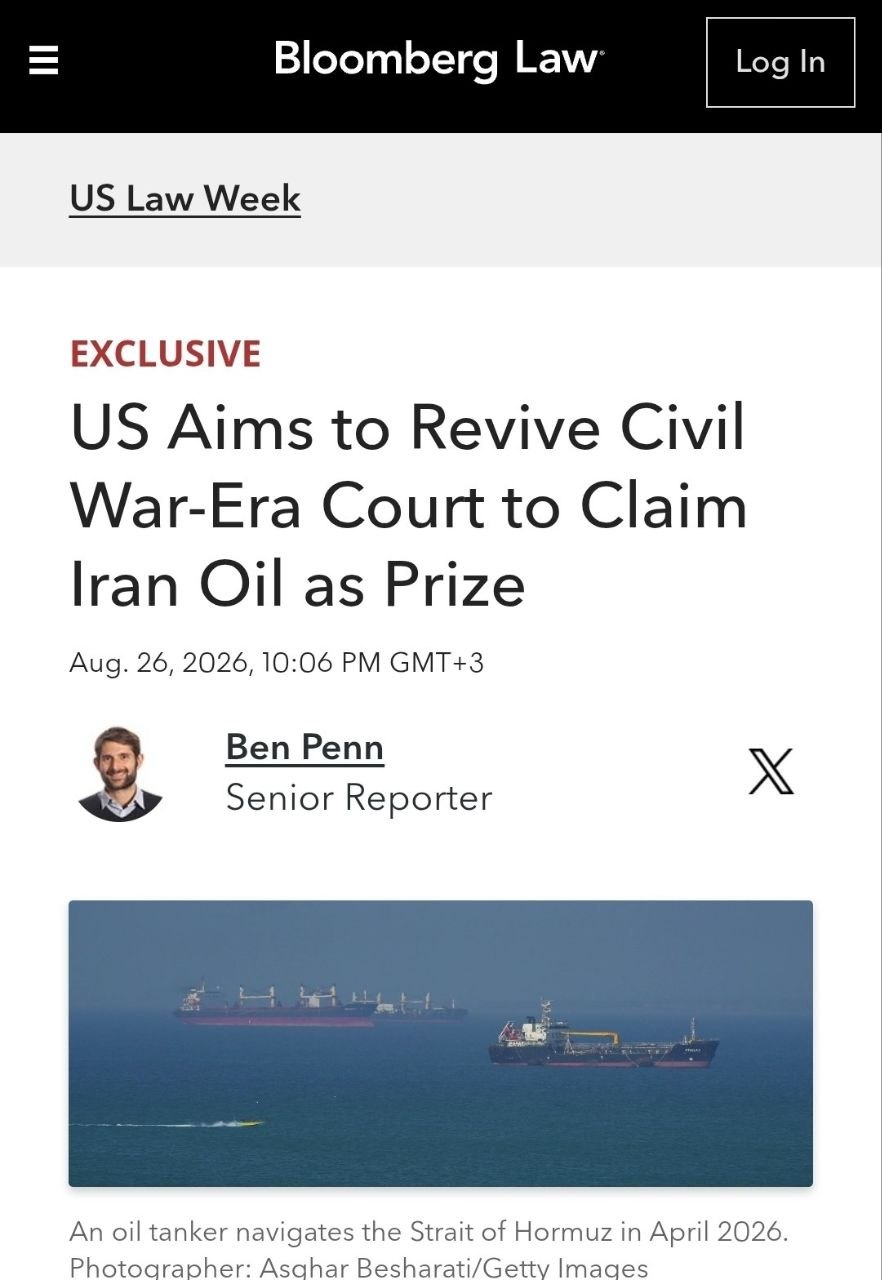Open Ben Penn's author page link

(304, 747)
